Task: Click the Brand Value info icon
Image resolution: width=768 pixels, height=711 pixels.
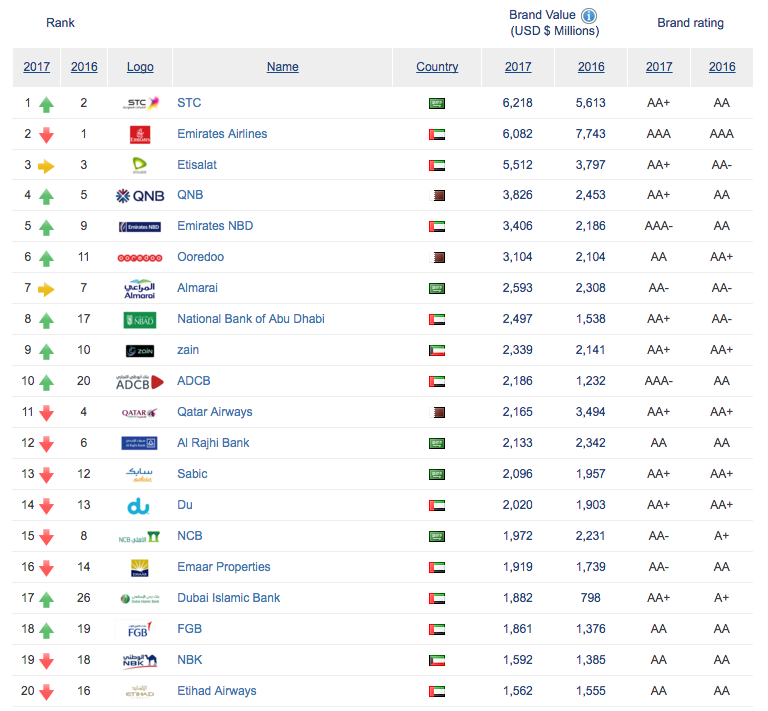Action: 589,15
